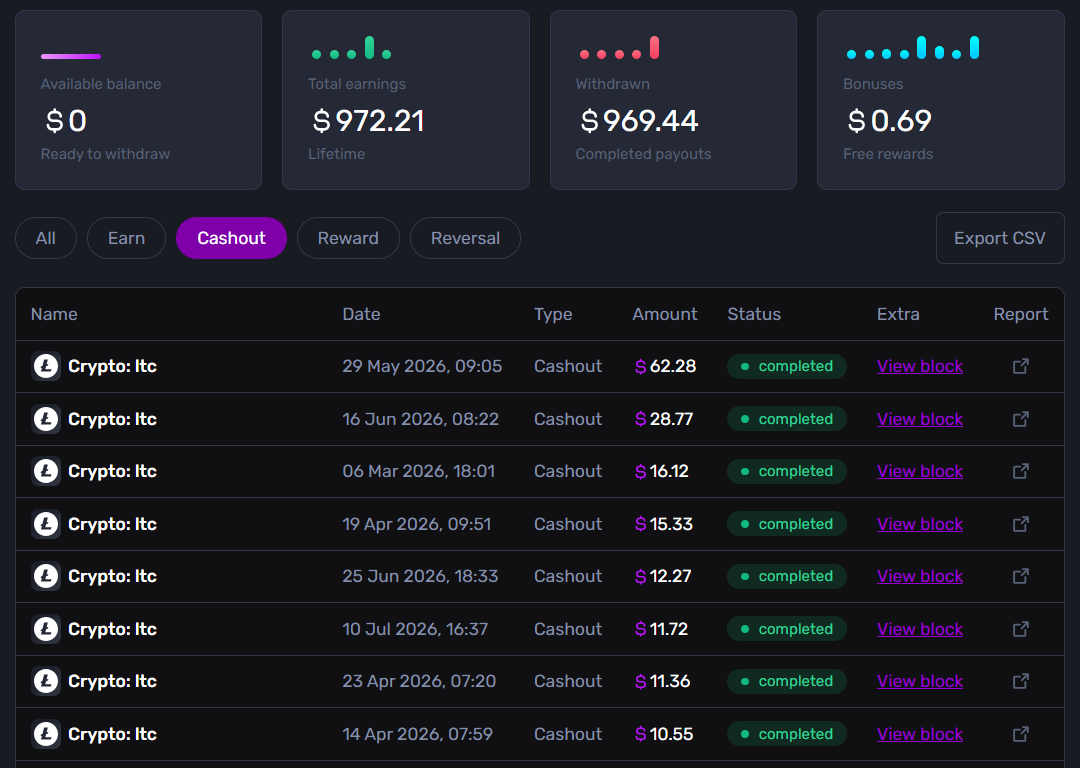Click the $972.21 total earnings value
The image size is (1080, 768).
[x=368, y=121]
